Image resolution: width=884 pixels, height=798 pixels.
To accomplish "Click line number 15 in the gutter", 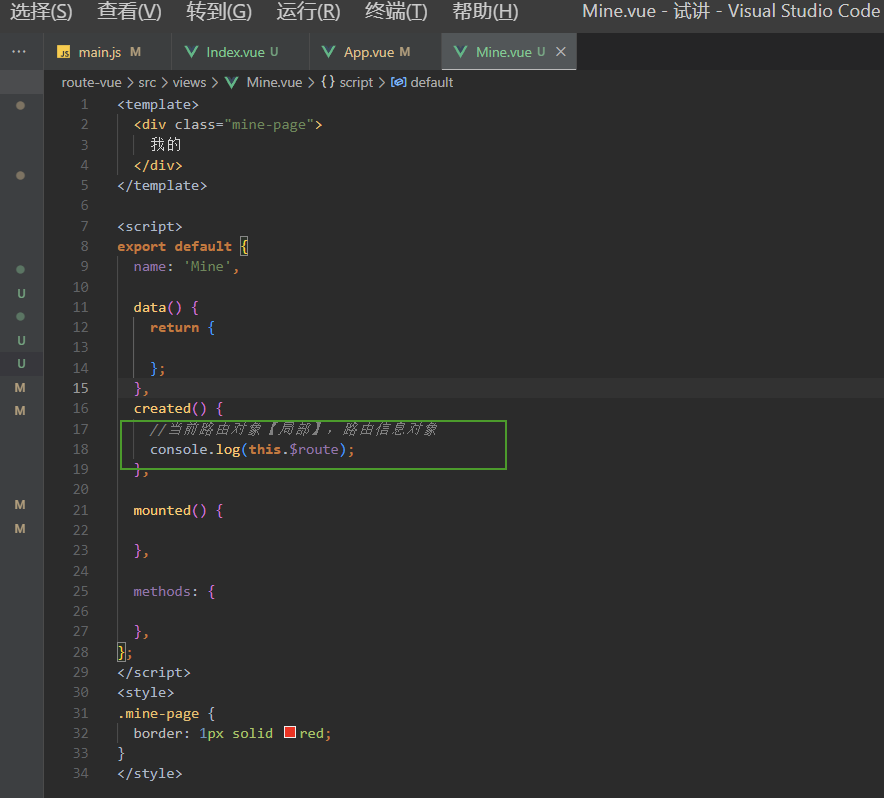I will (81, 388).
